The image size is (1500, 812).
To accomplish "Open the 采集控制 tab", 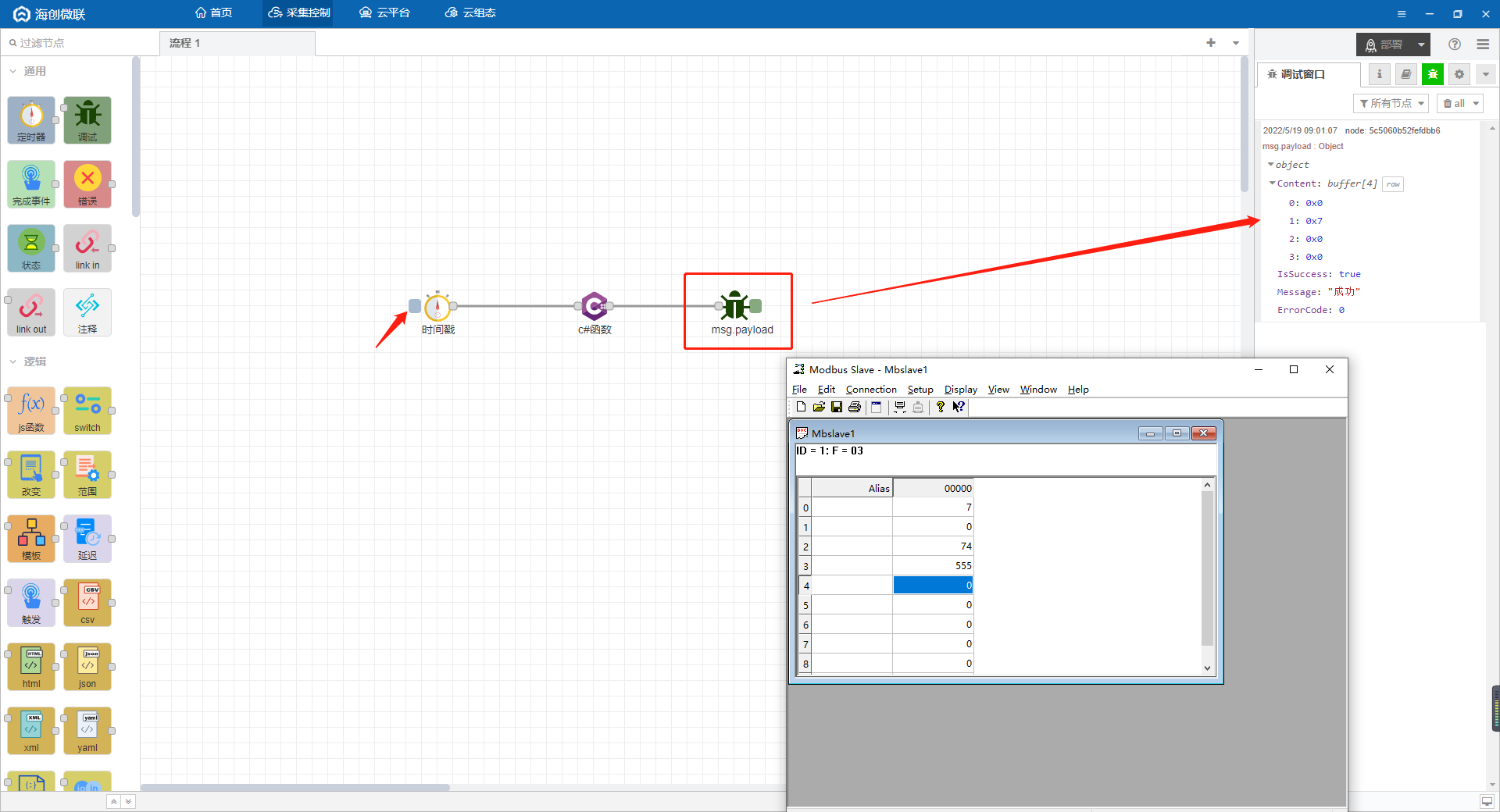I will pyautogui.click(x=299, y=12).
